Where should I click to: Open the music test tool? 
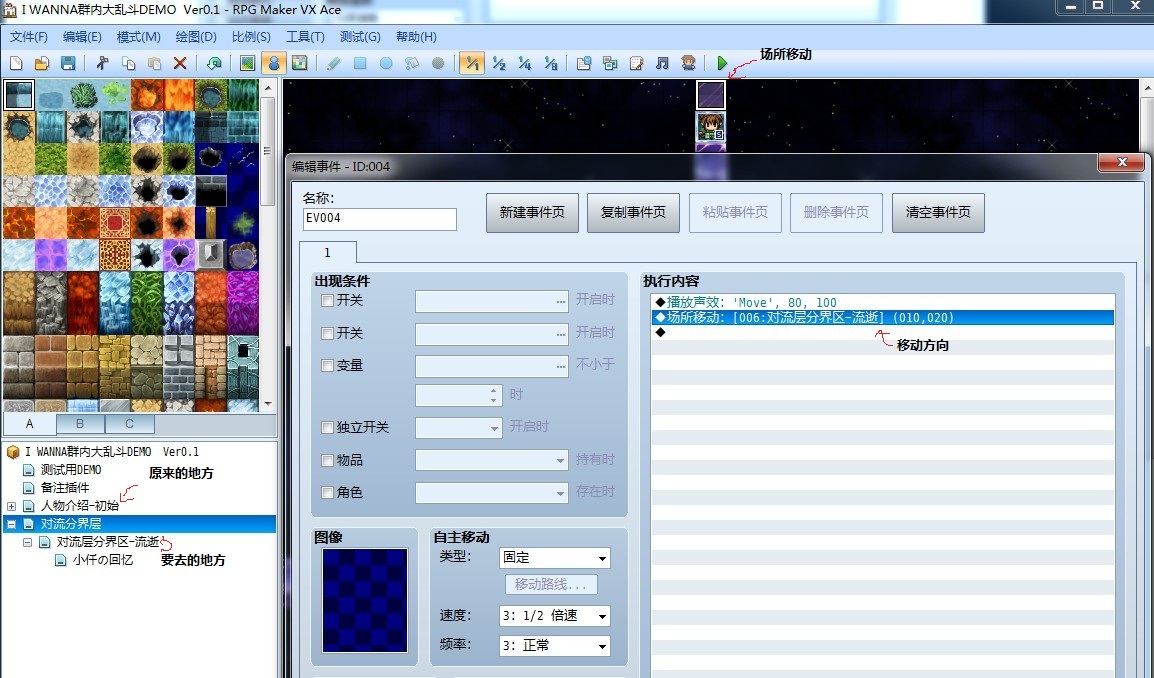click(x=661, y=63)
